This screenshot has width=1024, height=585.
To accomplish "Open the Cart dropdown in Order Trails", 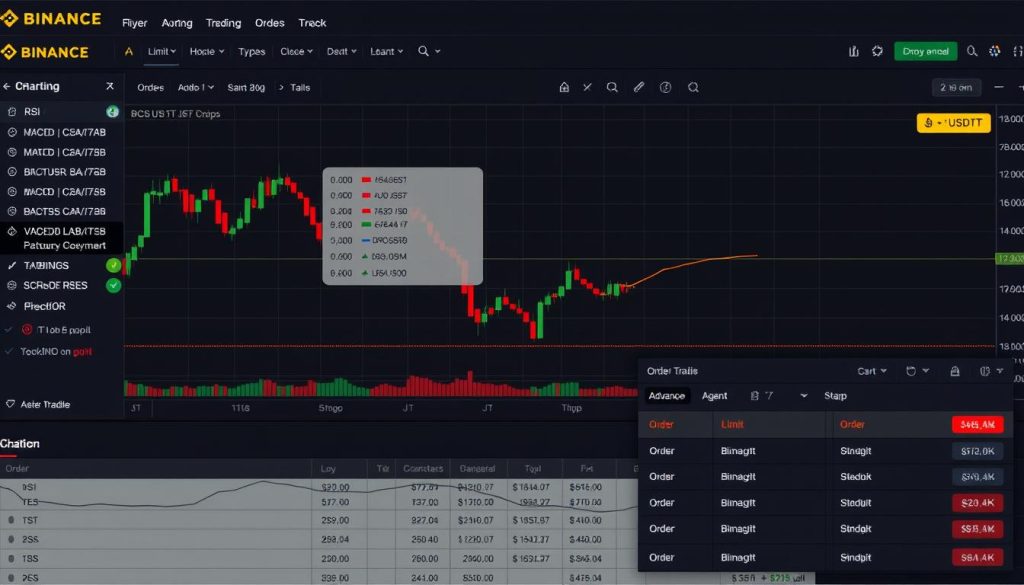I will tap(872, 371).
